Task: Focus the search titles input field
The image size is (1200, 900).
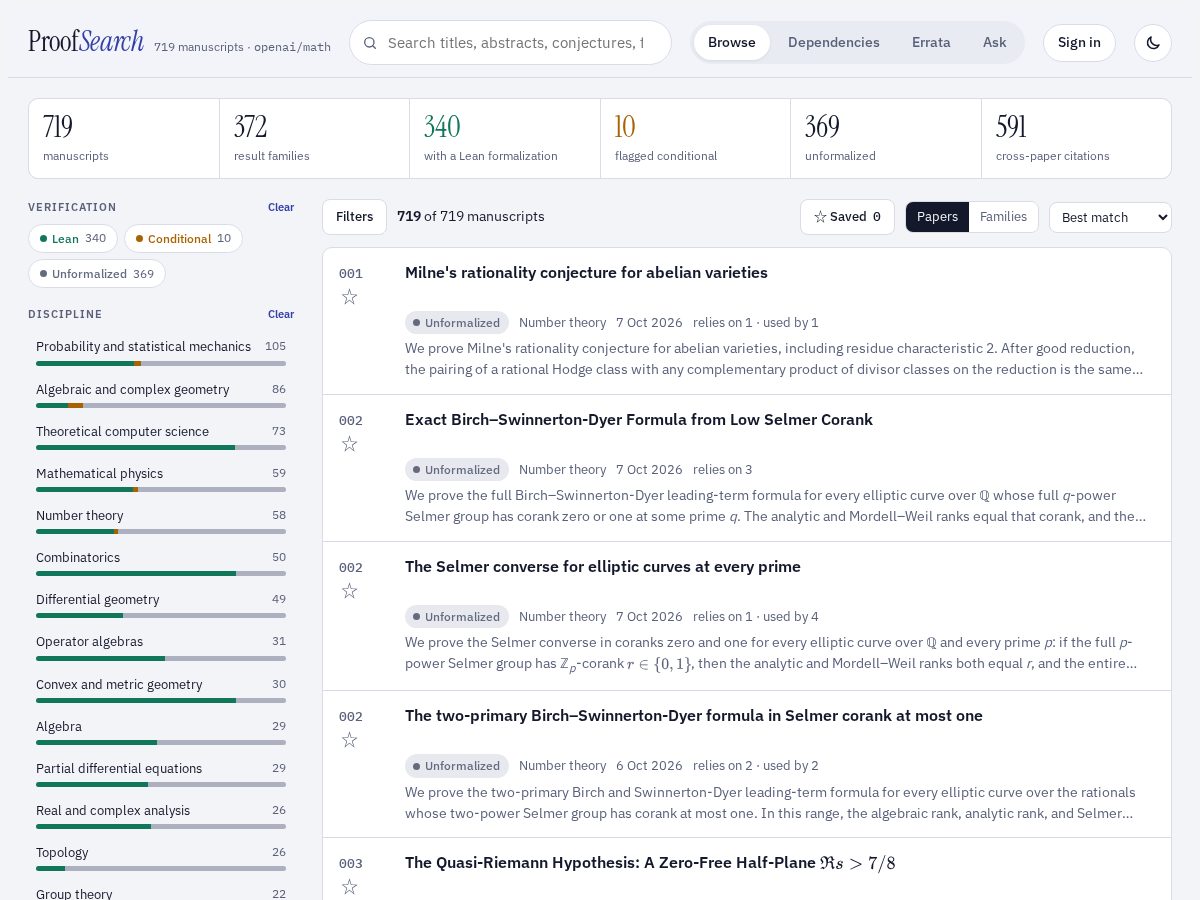Action: pos(516,43)
